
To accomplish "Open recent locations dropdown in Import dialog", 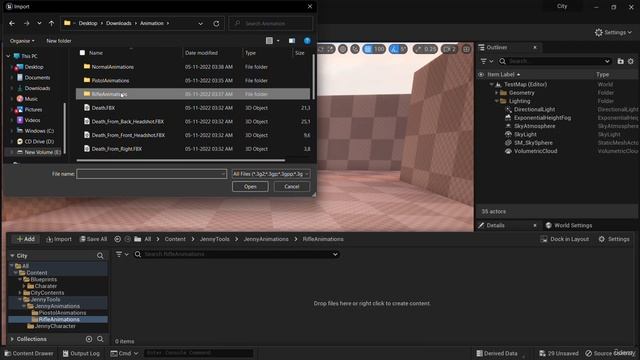I will [39, 23].
